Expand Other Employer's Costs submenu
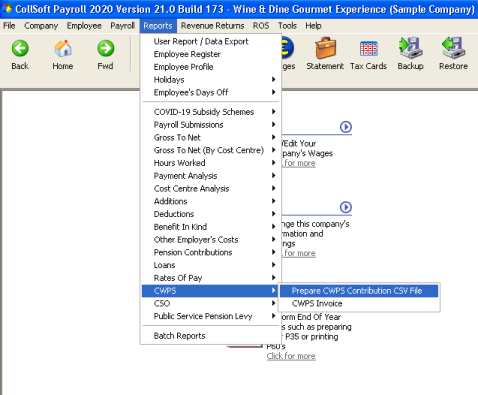The height and width of the screenshot is (395, 478). tap(211, 239)
